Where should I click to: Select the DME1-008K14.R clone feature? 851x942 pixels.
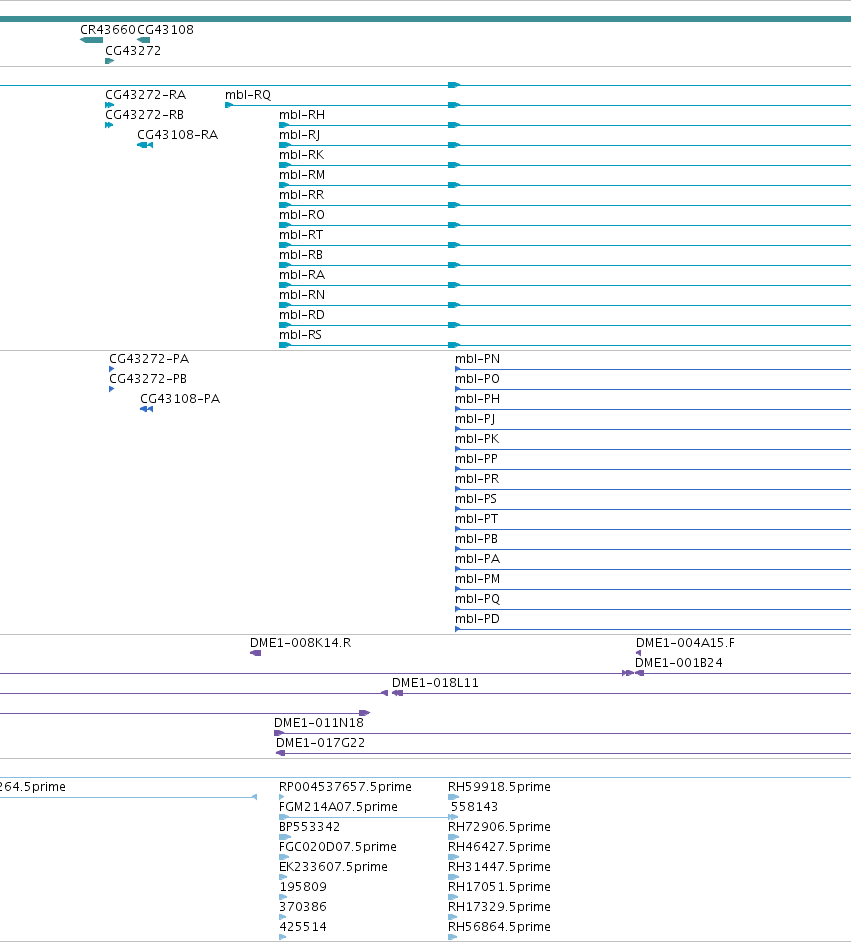point(300,643)
